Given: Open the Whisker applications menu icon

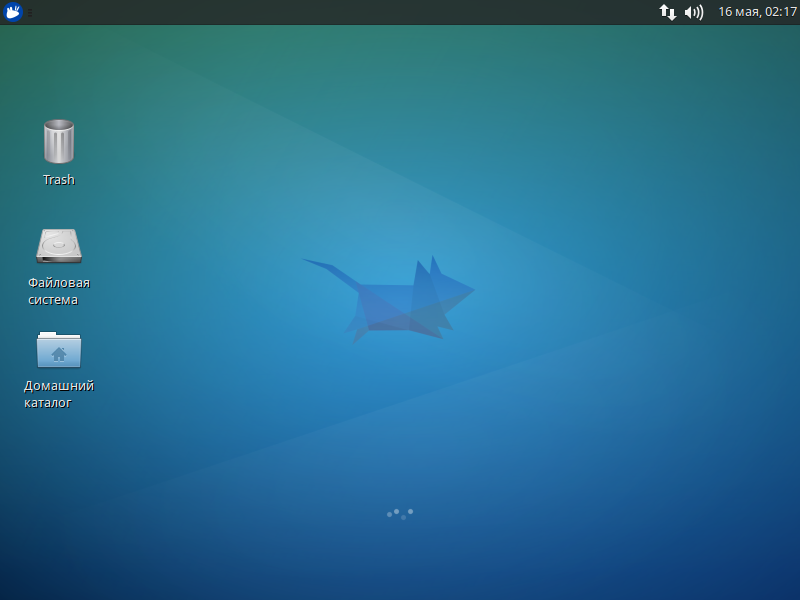Looking at the screenshot, I should pyautogui.click(x=13, y=12).
